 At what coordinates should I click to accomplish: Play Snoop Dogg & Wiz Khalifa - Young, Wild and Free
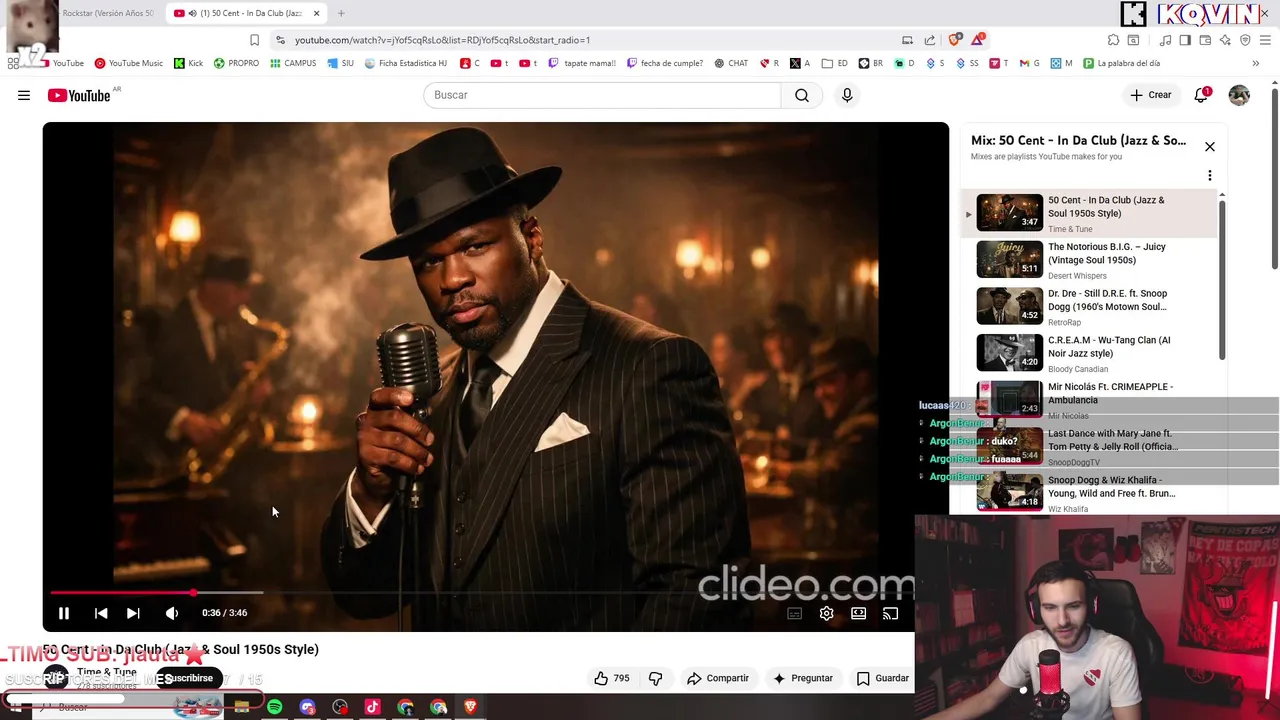[x=1090, y=493]
